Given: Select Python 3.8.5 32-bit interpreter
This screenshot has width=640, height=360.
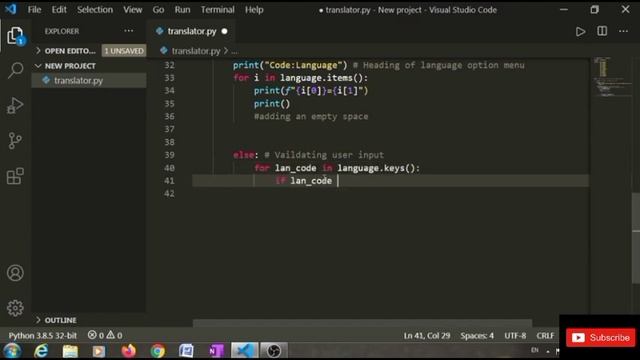Looking at the screenshot, I should 42,335.
